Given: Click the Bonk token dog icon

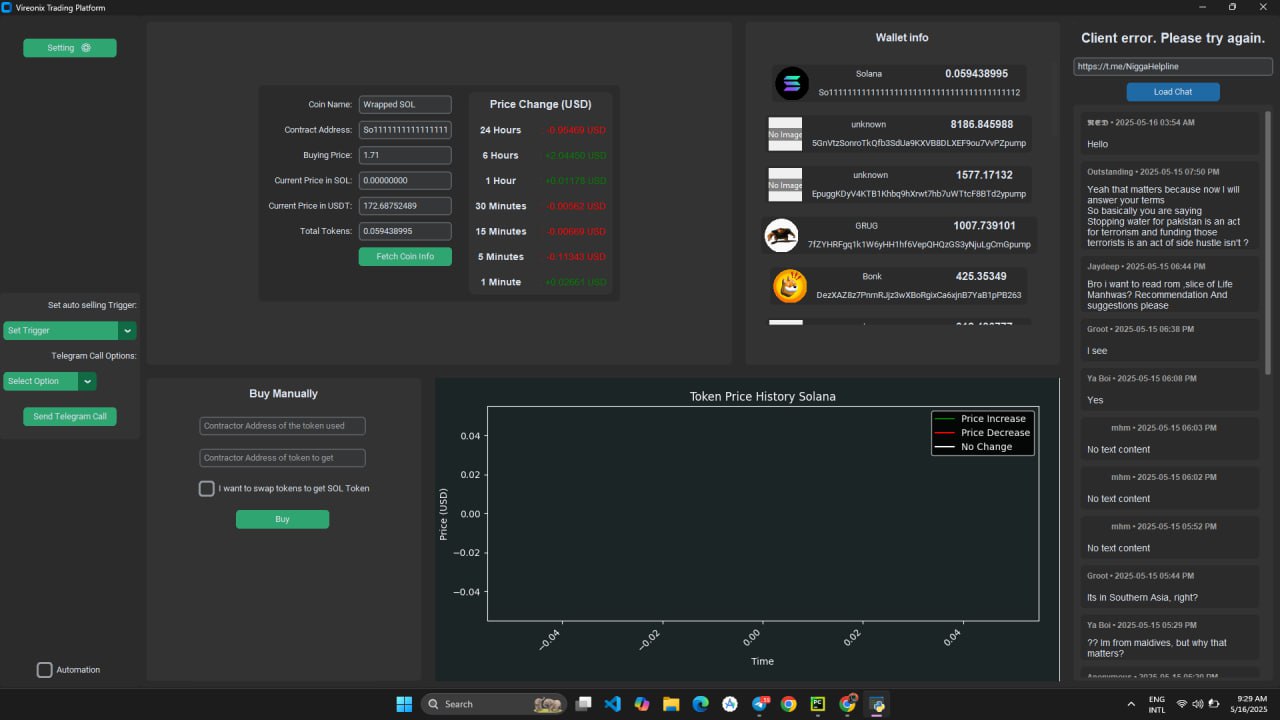Looking at the screenshot, I should pos(790,286).
